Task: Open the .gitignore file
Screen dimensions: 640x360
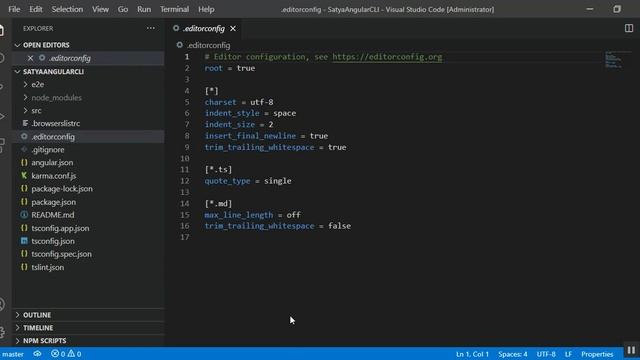Action: pyautogui.click(x=48, y=150)
